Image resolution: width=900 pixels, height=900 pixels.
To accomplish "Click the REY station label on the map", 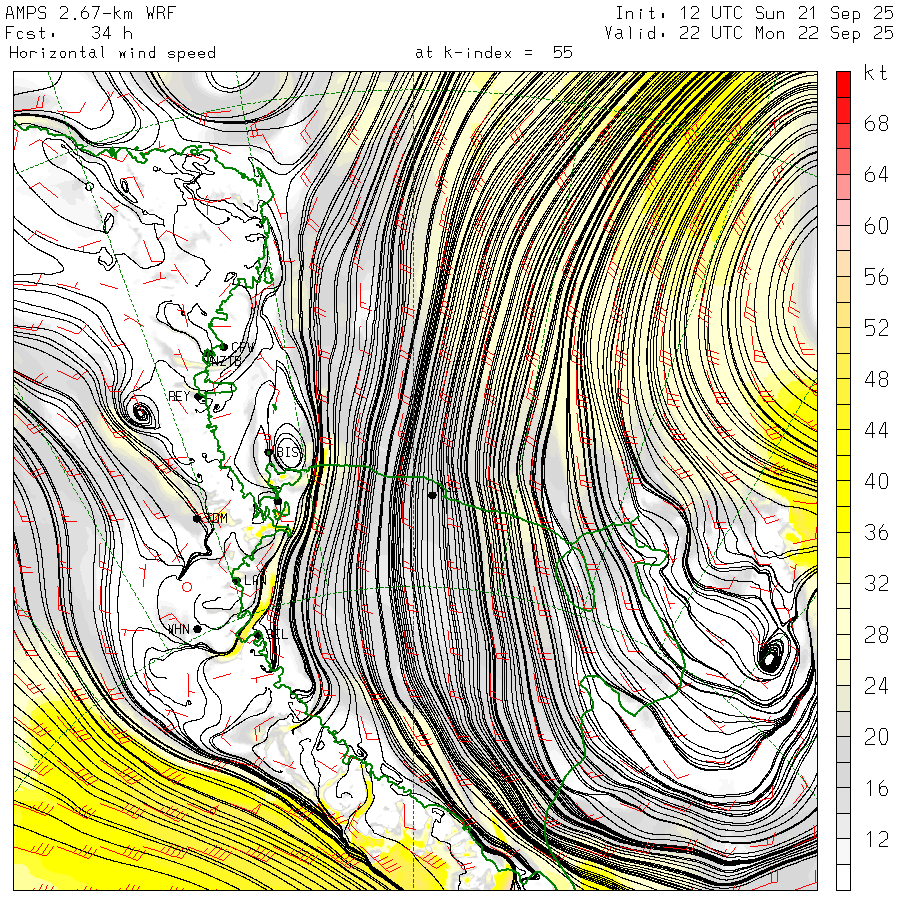I will point(179,396).
